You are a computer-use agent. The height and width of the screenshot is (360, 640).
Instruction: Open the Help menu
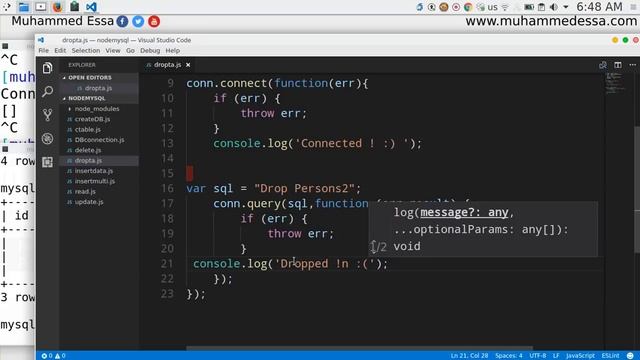[x=172, y=51]
